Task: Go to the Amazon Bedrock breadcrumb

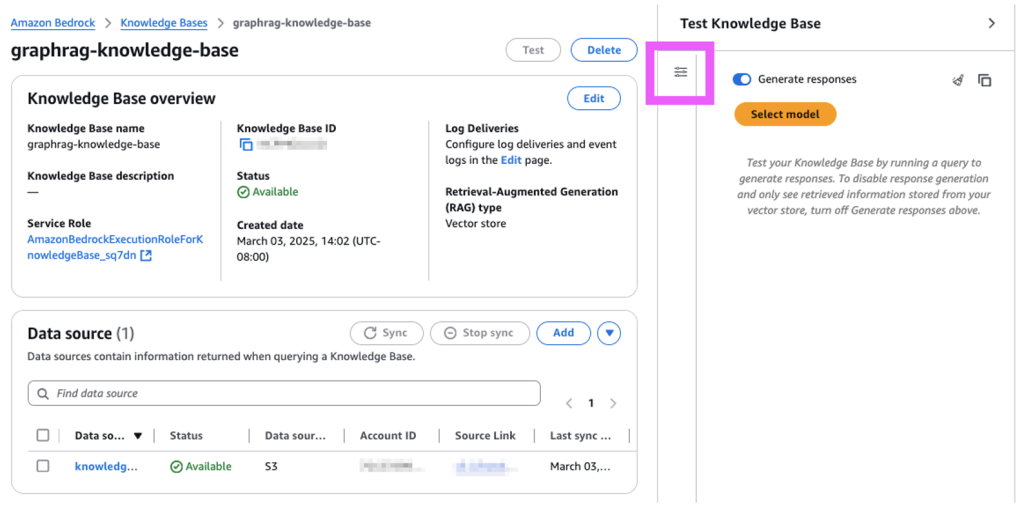Action: (55, 22)
